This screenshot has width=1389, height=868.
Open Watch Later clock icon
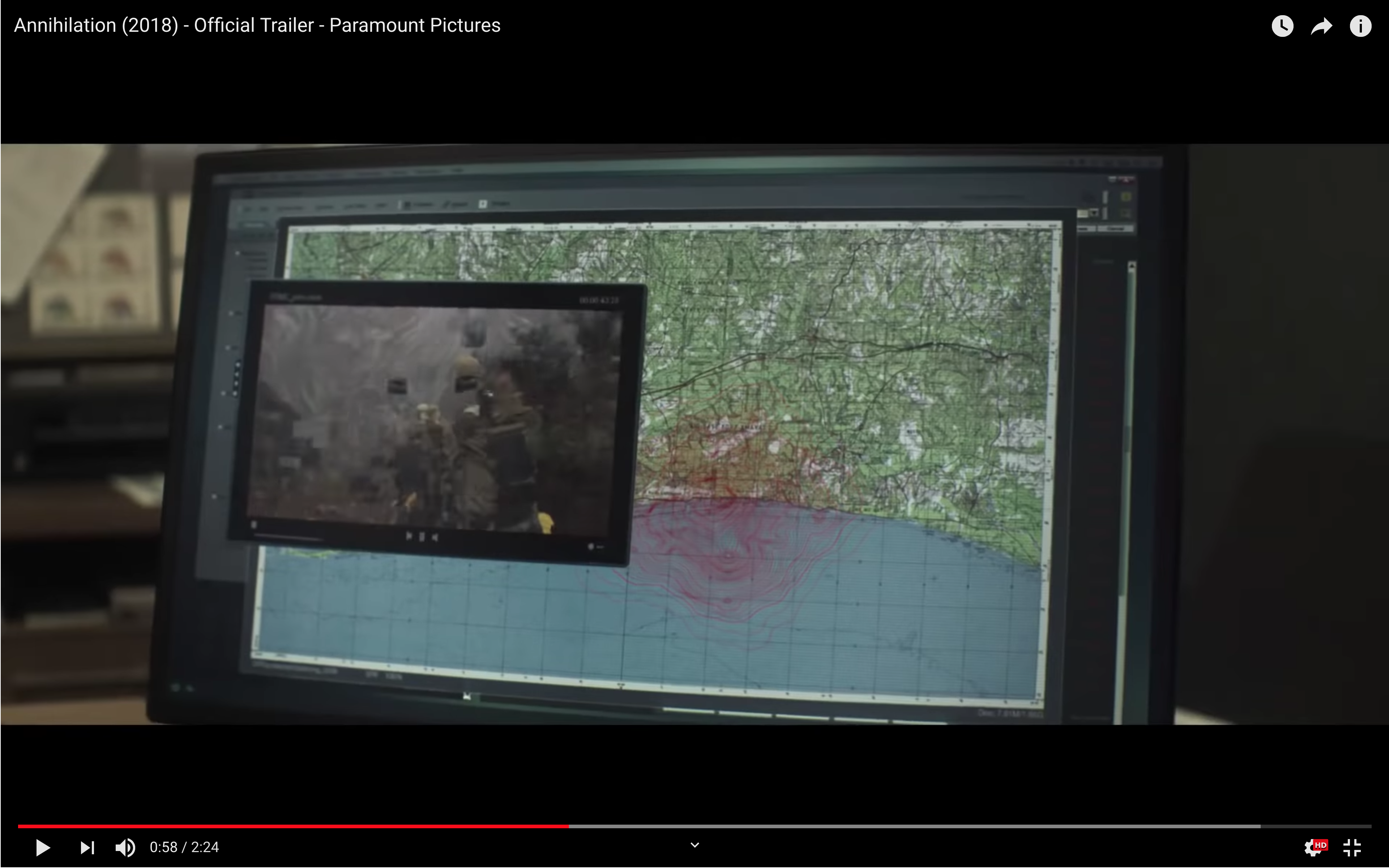tap(1282, 26)
